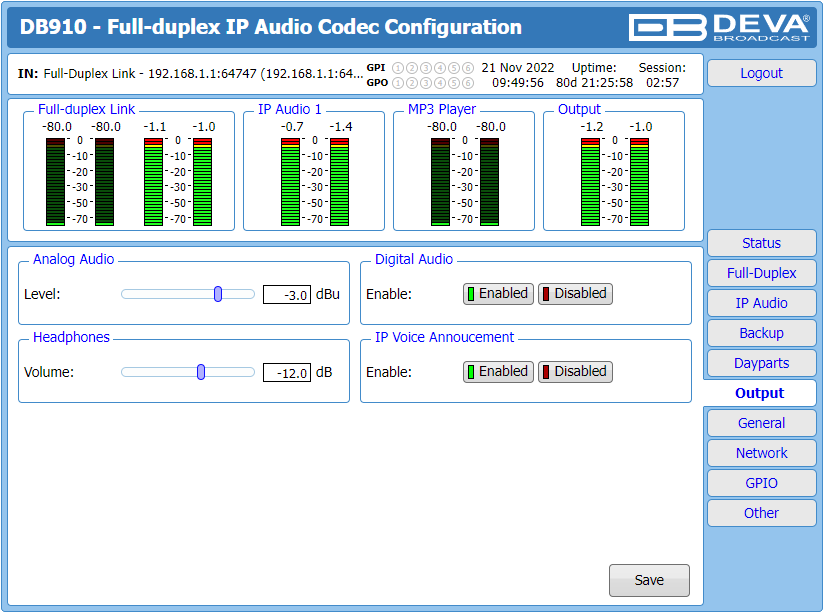Open the Backup page
Image resolution: width=824 pixels, height=613 pixels.
point(761,333)
